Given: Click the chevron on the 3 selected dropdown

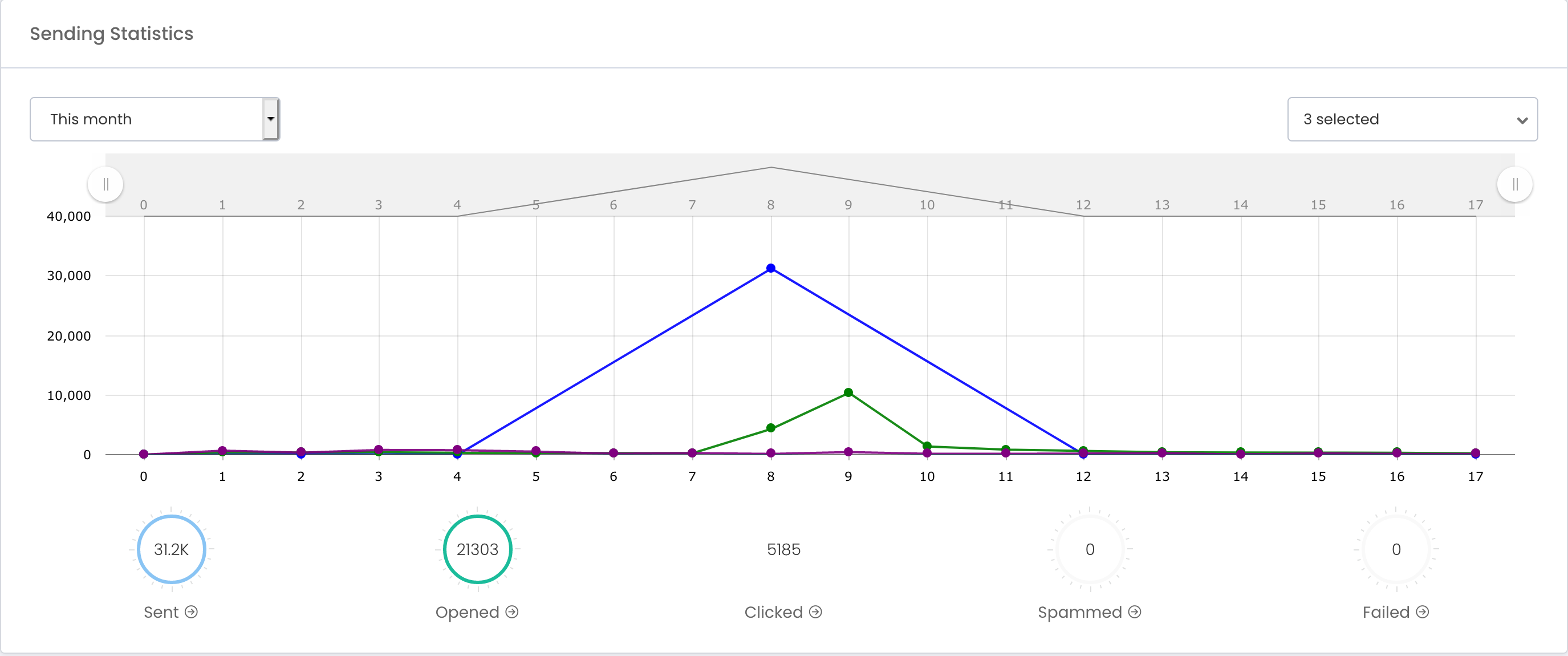Looking at the screenshot, I should [x=1524, y=119].
